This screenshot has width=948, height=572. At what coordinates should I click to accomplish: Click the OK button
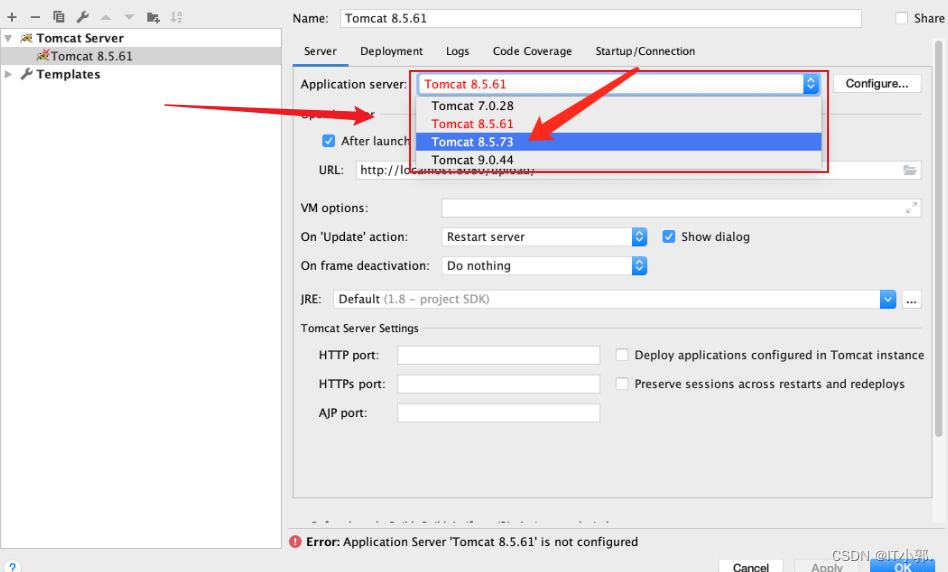(902, 567)
